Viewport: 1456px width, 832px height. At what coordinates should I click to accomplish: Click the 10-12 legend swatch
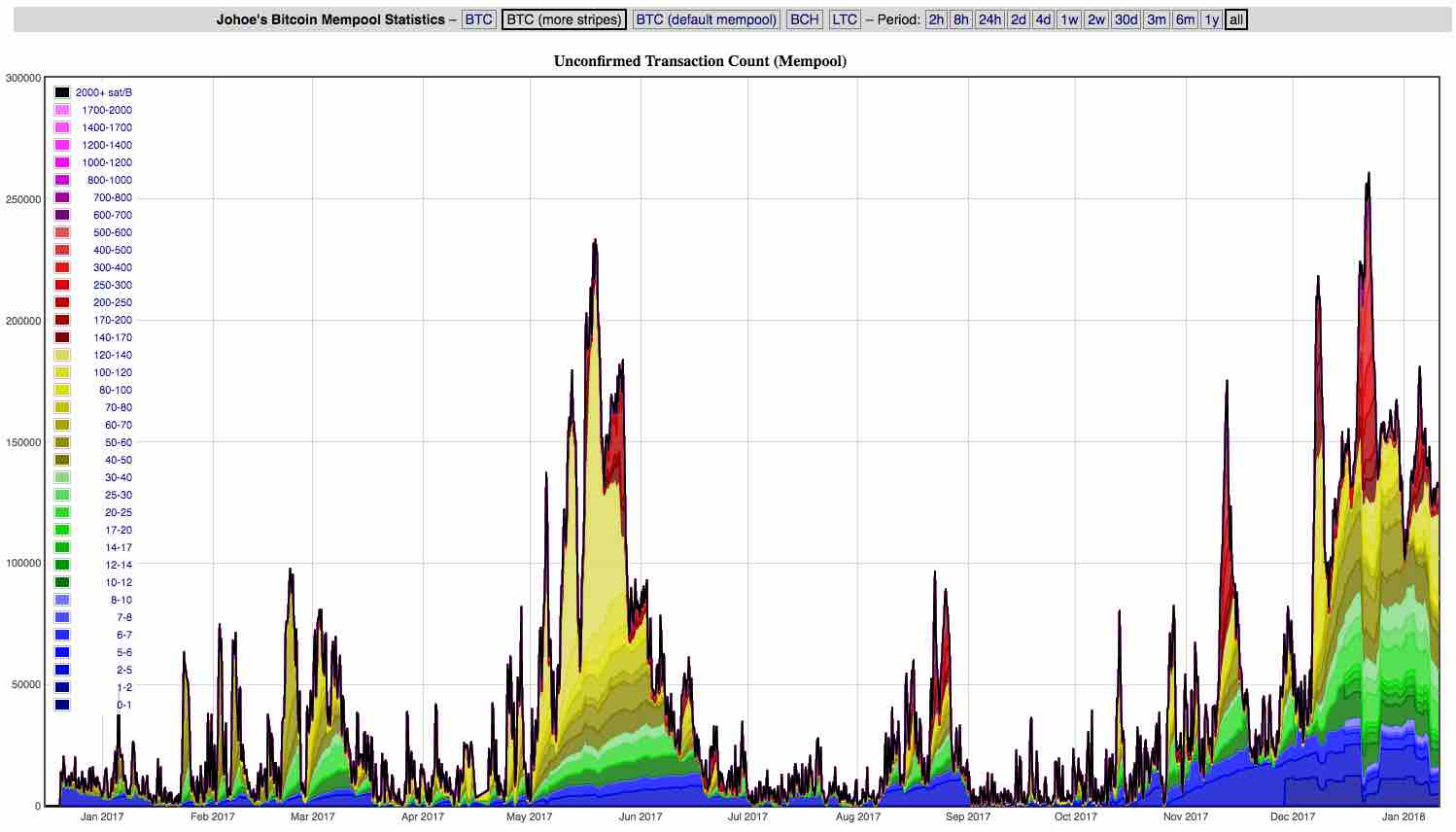[x=62, y=582]
